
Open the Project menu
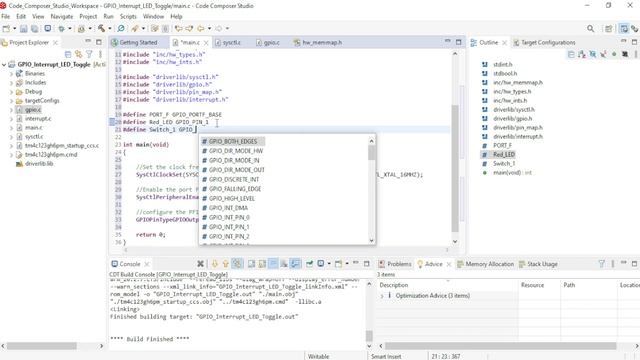point(88,16)
